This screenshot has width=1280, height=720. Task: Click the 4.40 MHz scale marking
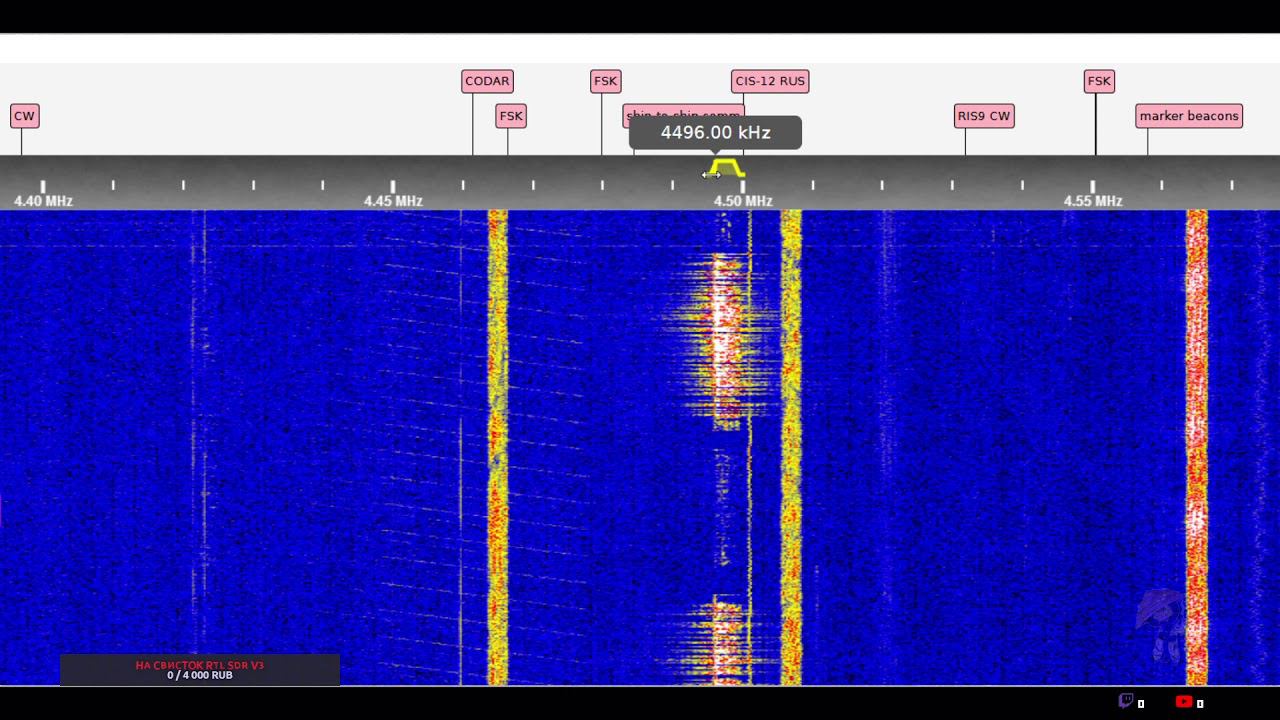(43, 201)
